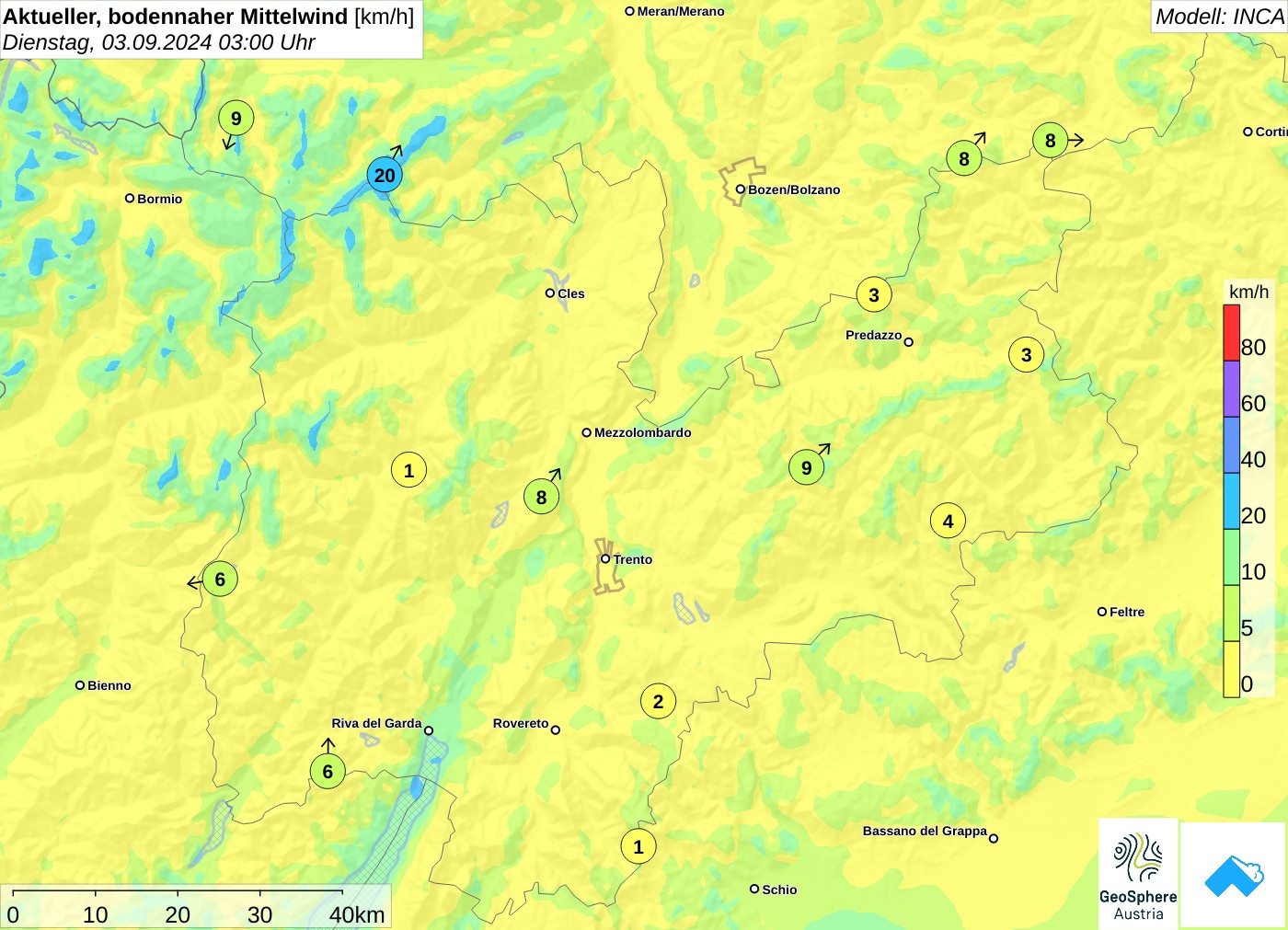Viewport: 1288px width, 930px height.
Task: Select the 9 wind marker north of Bormio
Action: point(236,118)
